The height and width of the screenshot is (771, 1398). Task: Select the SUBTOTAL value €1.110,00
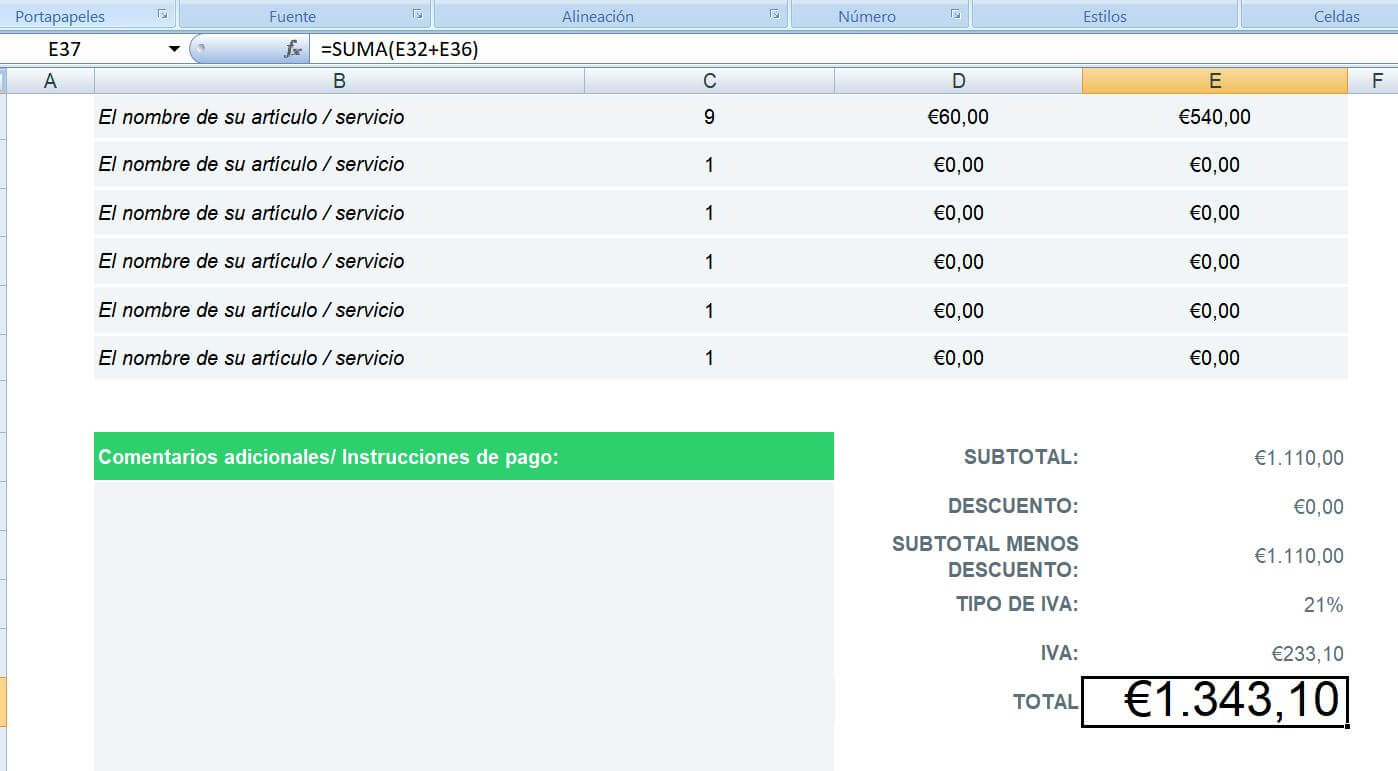[1299, 459]
